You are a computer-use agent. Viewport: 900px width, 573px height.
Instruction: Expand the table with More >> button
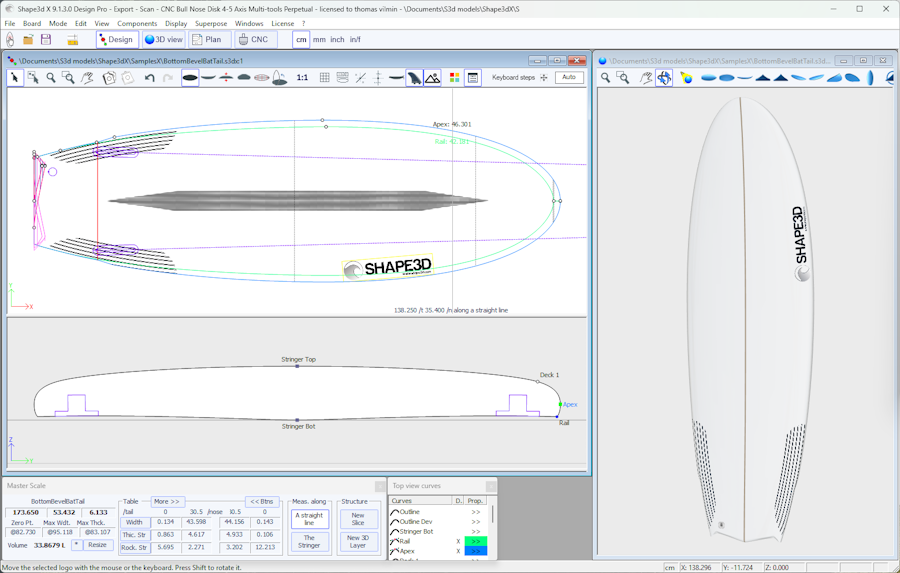(166, 502)
